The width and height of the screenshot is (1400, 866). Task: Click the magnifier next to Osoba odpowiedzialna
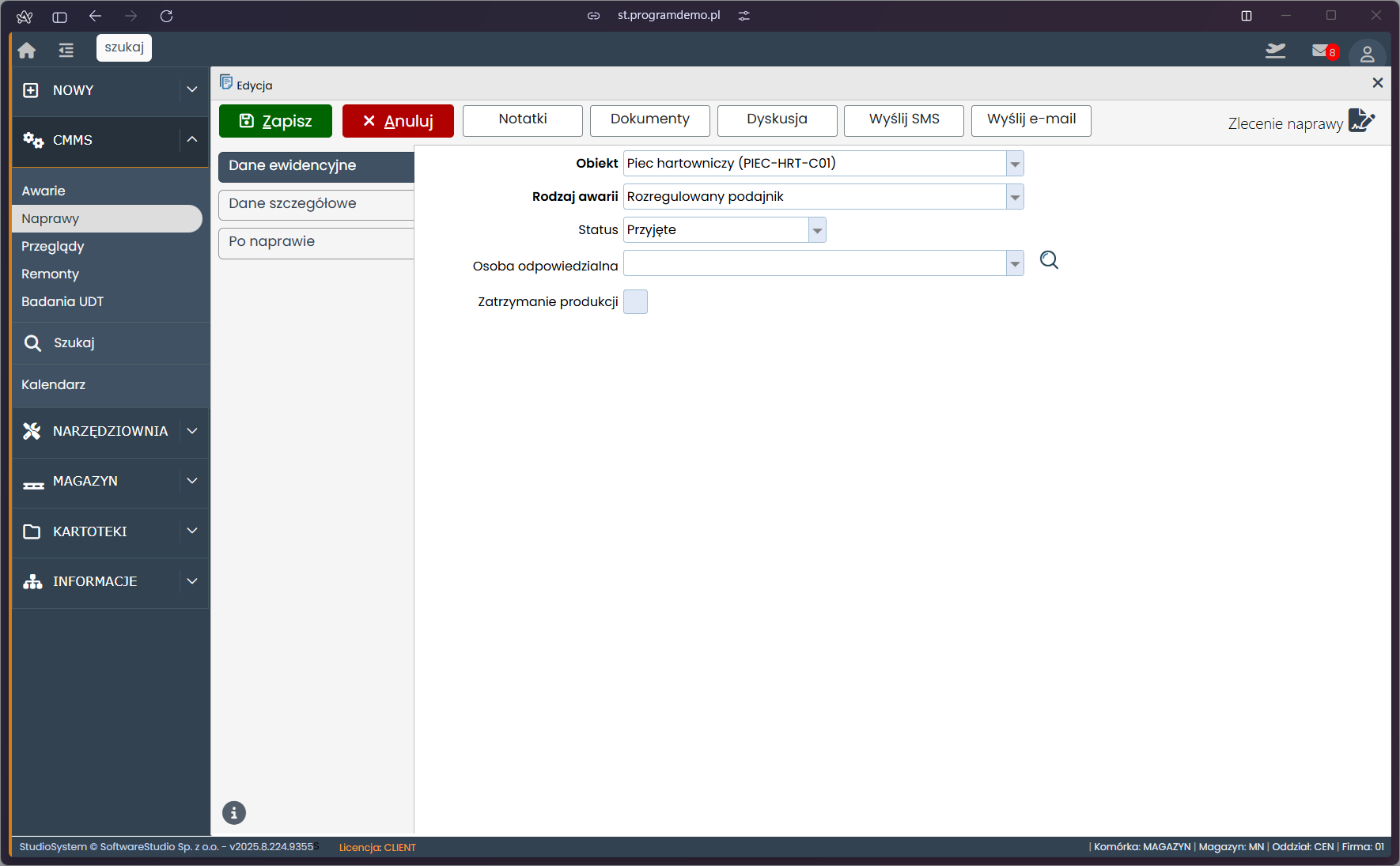pos(1049,260)
